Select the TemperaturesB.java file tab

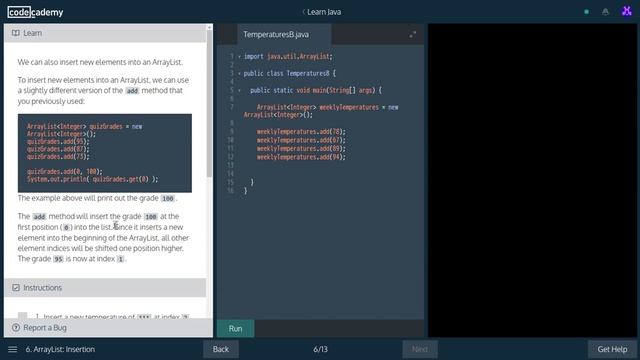click(x=284, y=35)
